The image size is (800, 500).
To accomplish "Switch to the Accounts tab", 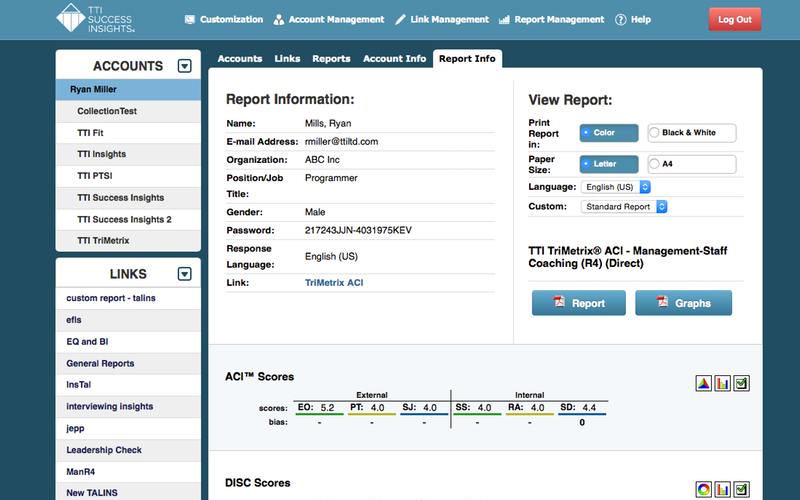I will tap(240, 59).
